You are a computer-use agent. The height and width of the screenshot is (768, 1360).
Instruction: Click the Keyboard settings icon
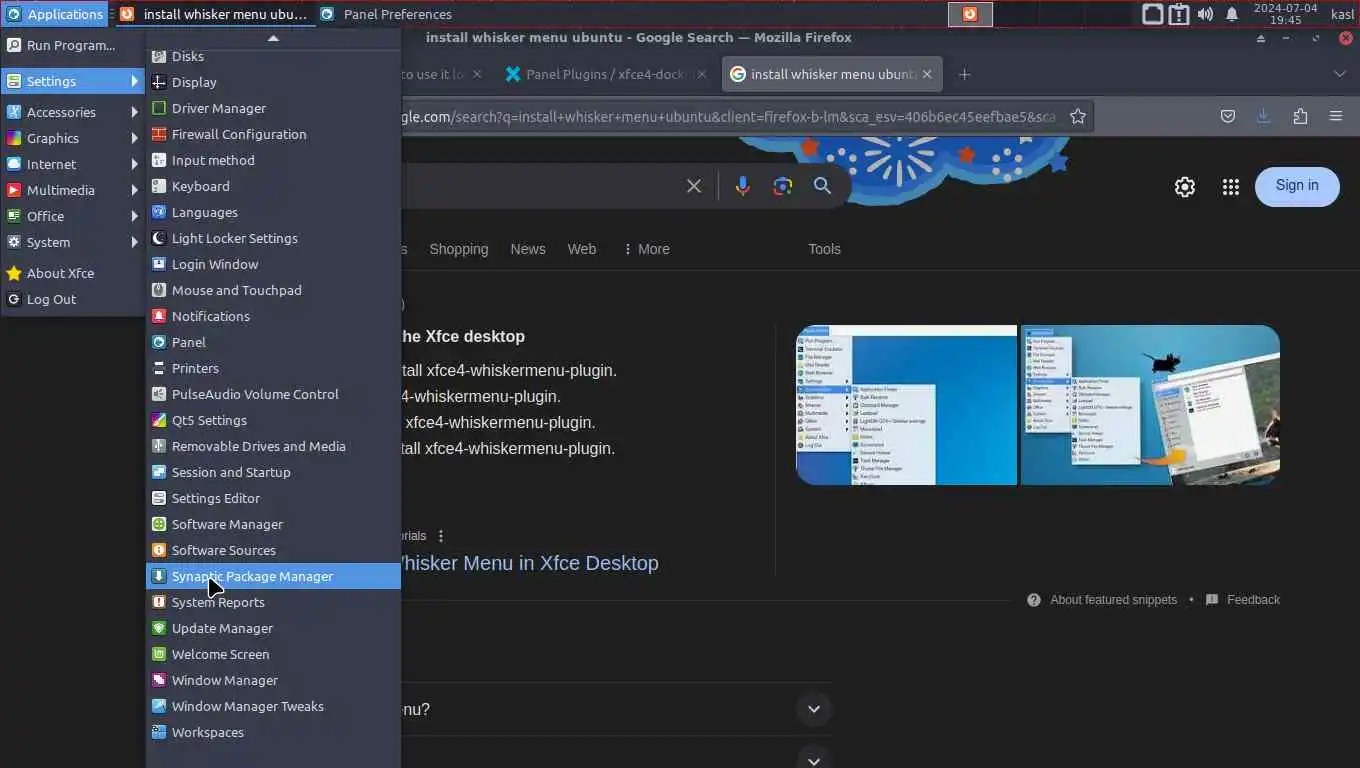(x=158, y=186)
